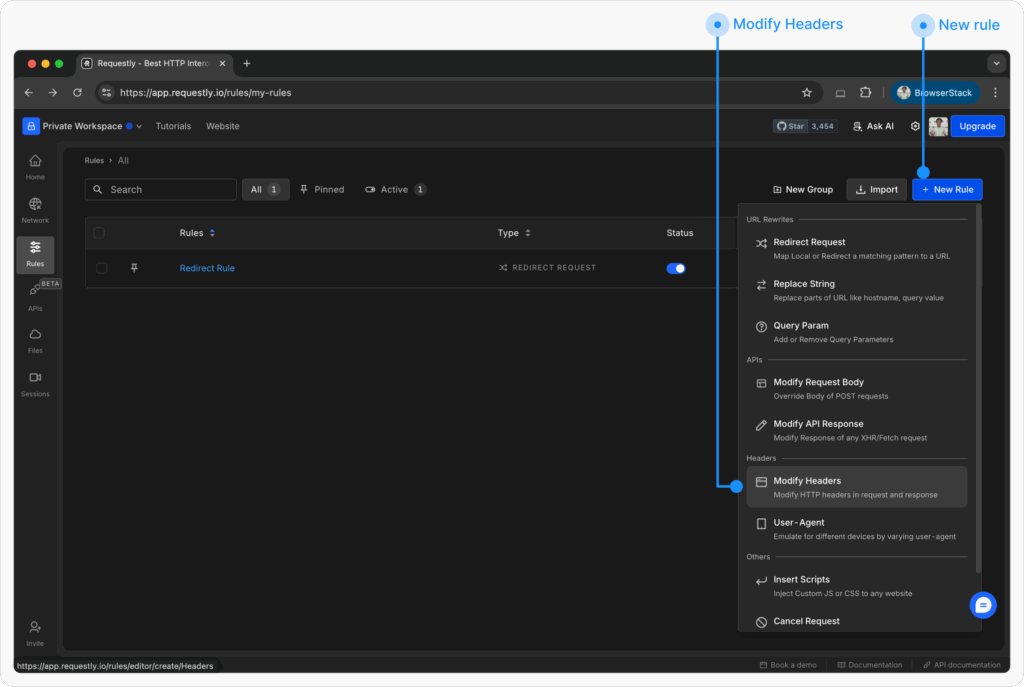The width and height of the screenshot is (1024, 687).
Task: Choose Replace String rule type
Action: pos(857,290)
